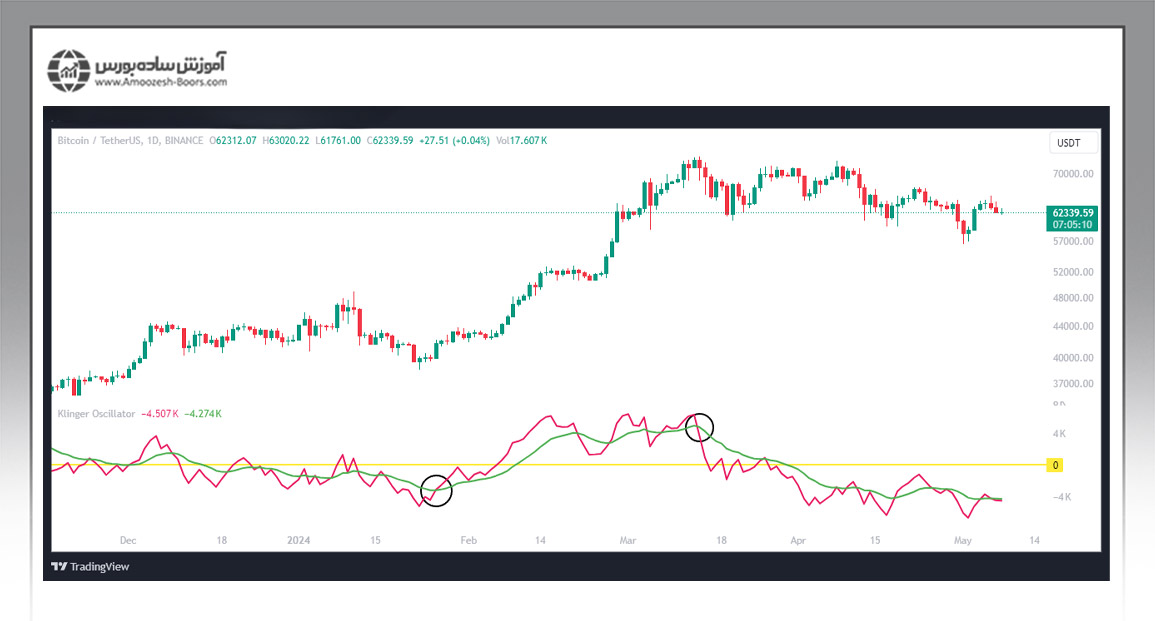1155x621 pixels.
Task: Click the Vol 17.607K volume readout
Action: [522, 141]
